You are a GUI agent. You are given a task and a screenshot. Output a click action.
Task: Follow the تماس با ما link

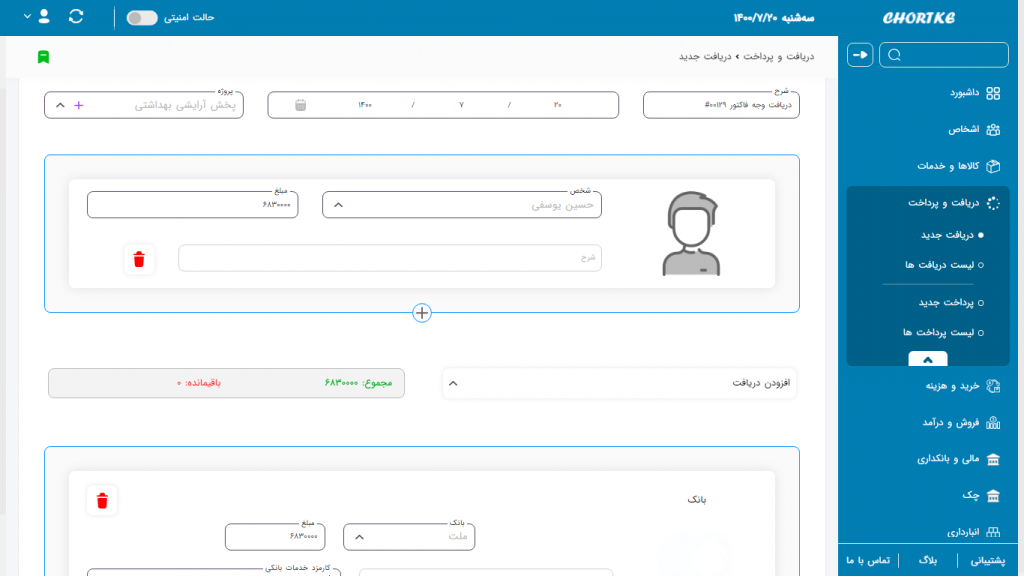[866, 562]
